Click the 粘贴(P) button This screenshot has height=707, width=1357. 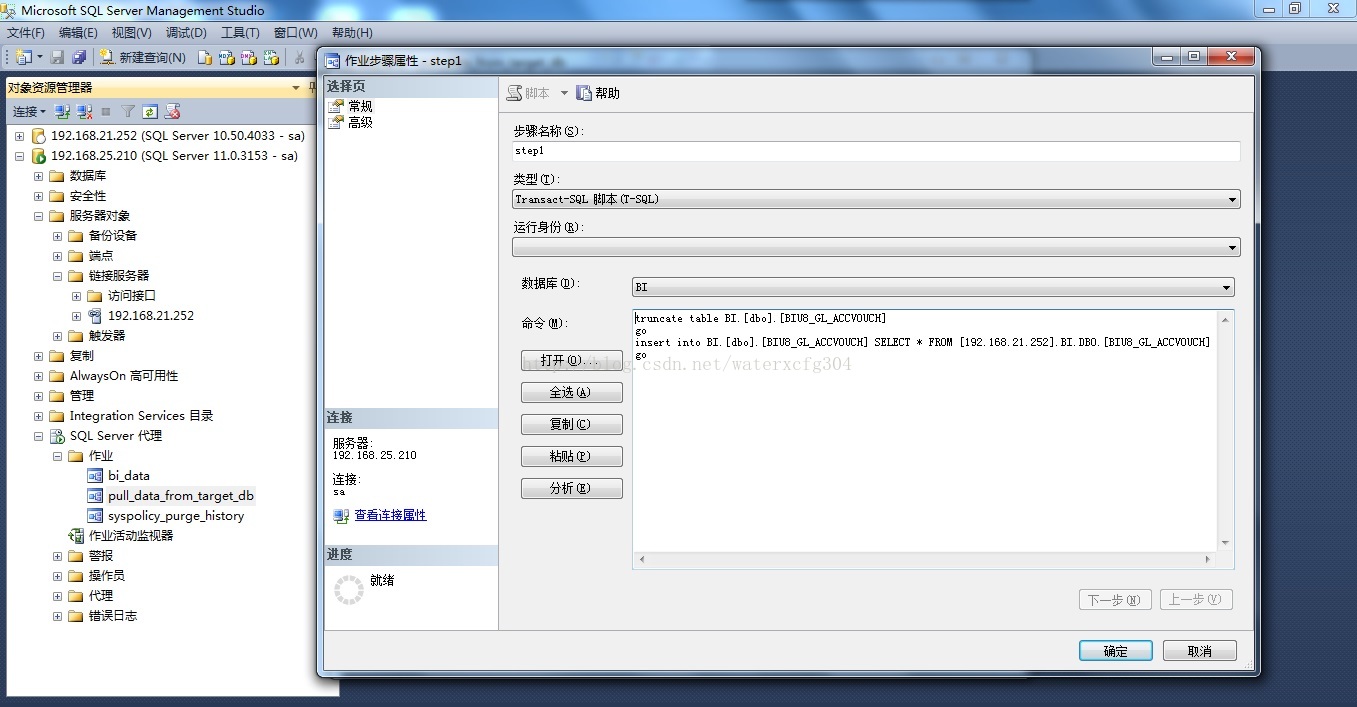(572, 456)
